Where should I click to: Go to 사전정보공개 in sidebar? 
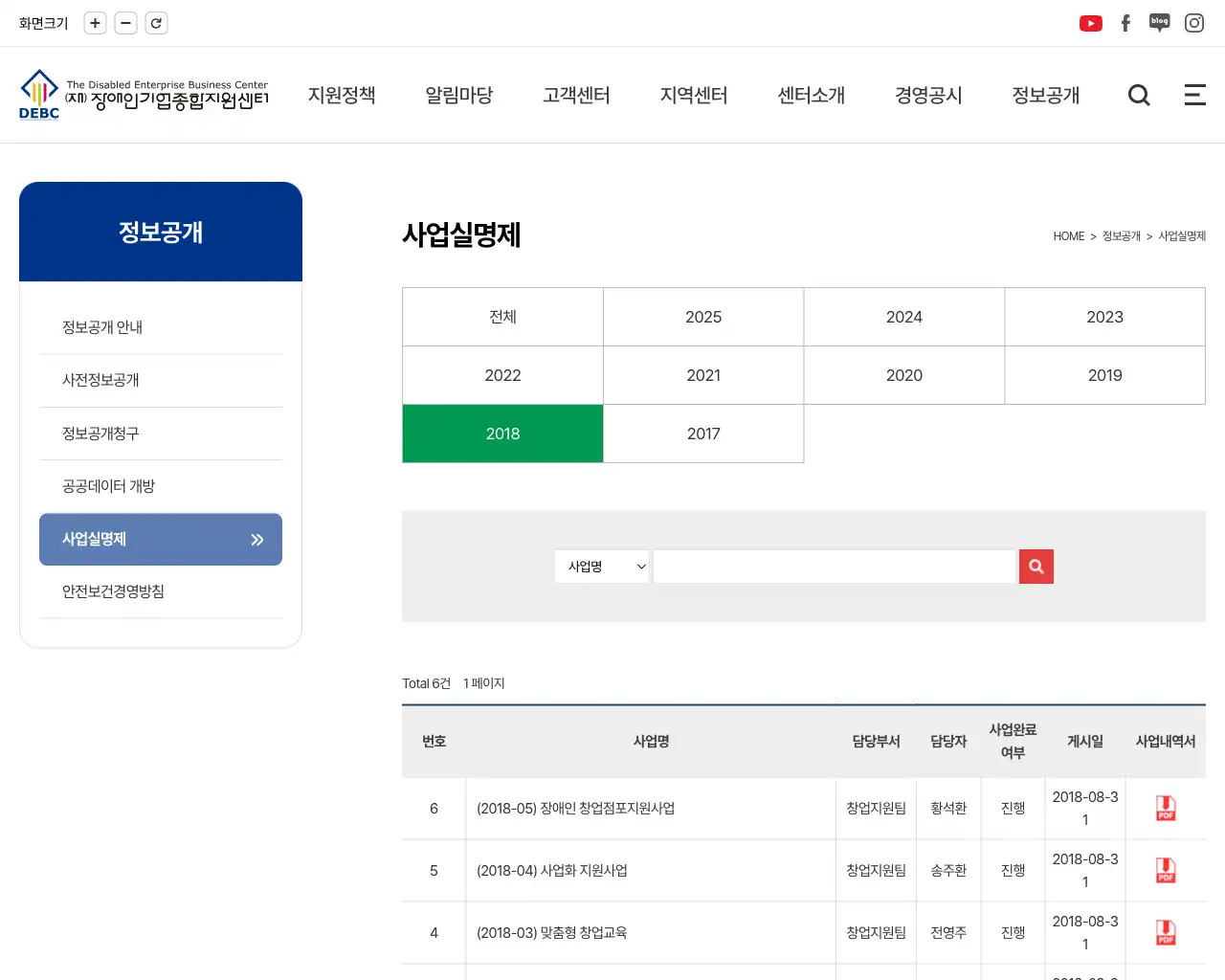click(161, 380)
